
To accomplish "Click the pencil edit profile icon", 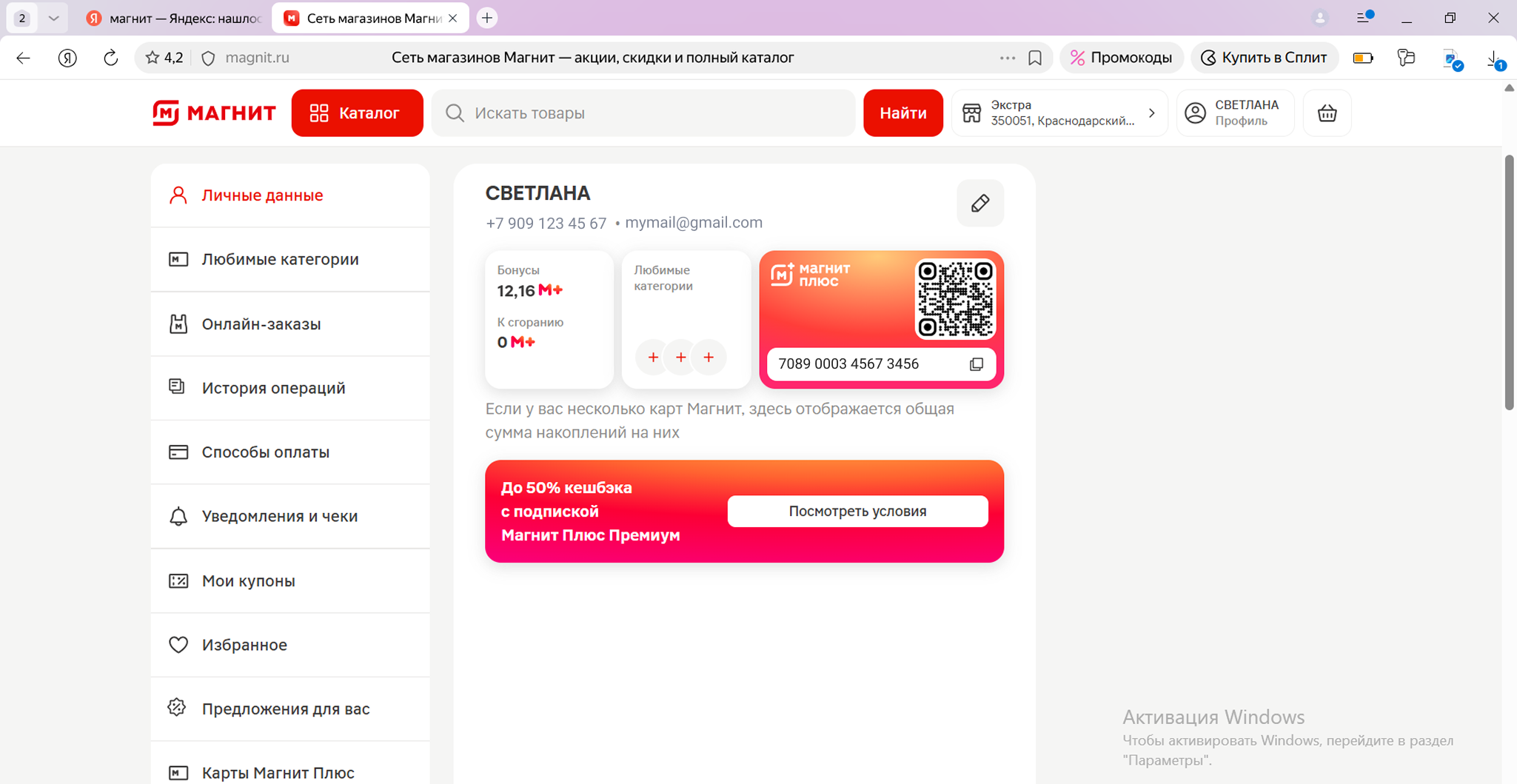I will pyautogui.click(x=979, y=204).
